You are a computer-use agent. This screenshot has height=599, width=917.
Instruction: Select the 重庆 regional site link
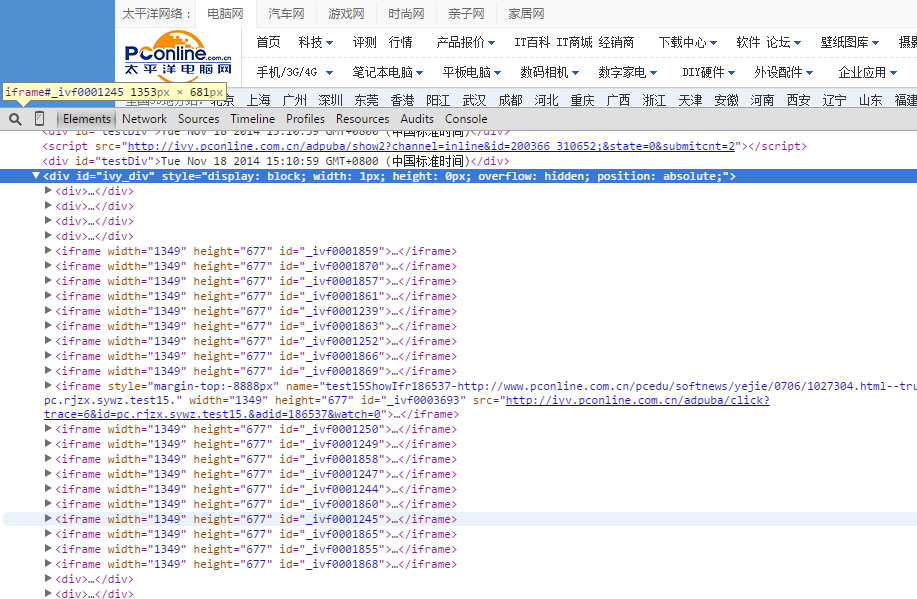click(x=582, y=101)
